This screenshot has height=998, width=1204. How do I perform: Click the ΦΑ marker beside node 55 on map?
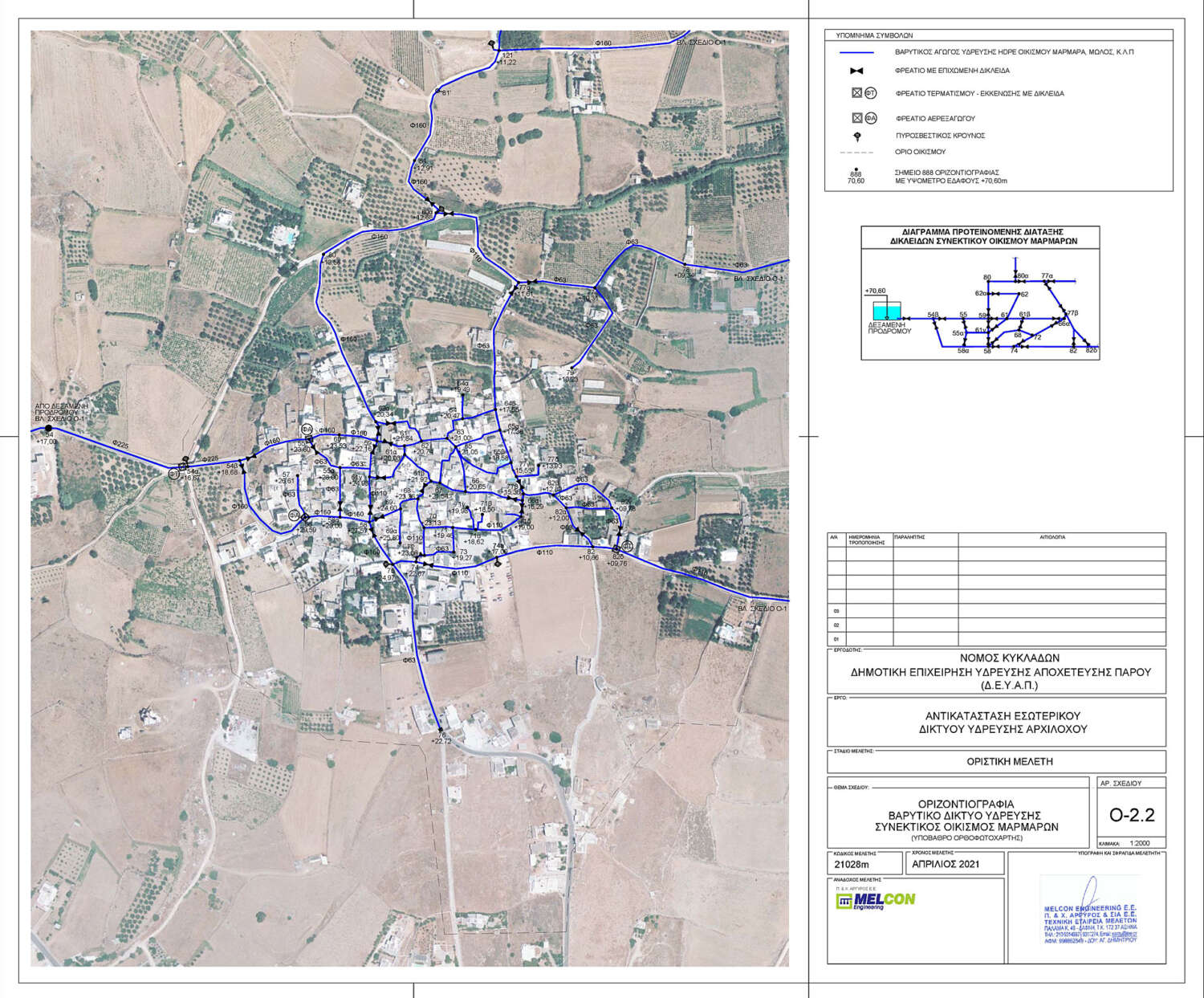[307, 429]
